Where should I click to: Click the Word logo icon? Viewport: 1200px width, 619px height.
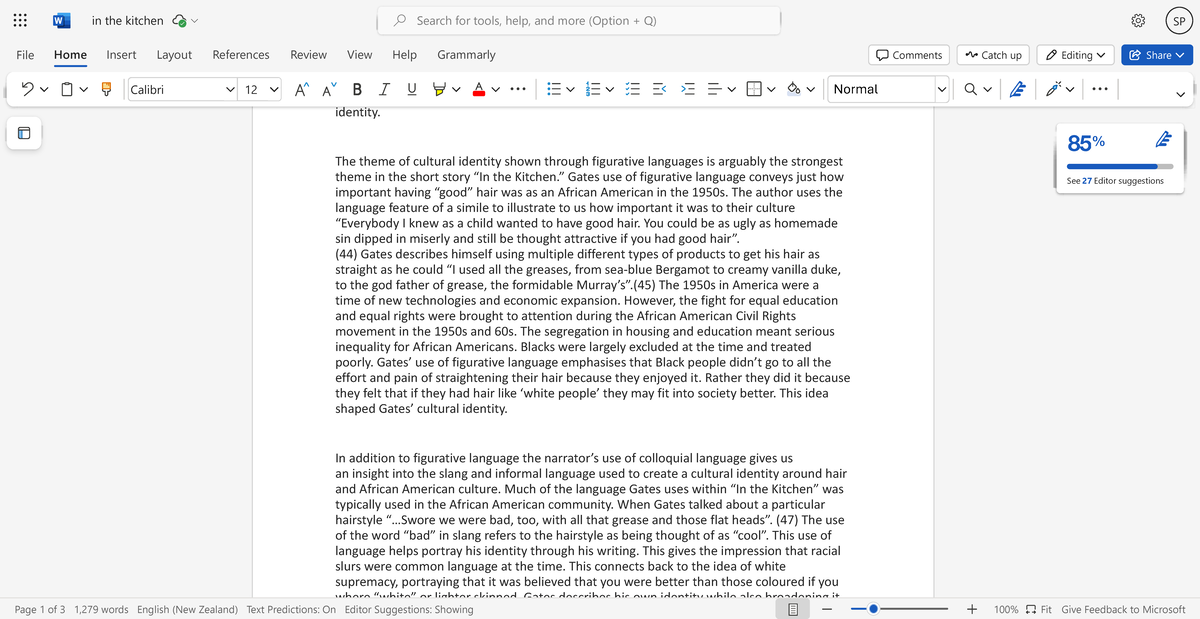point(62,20)
